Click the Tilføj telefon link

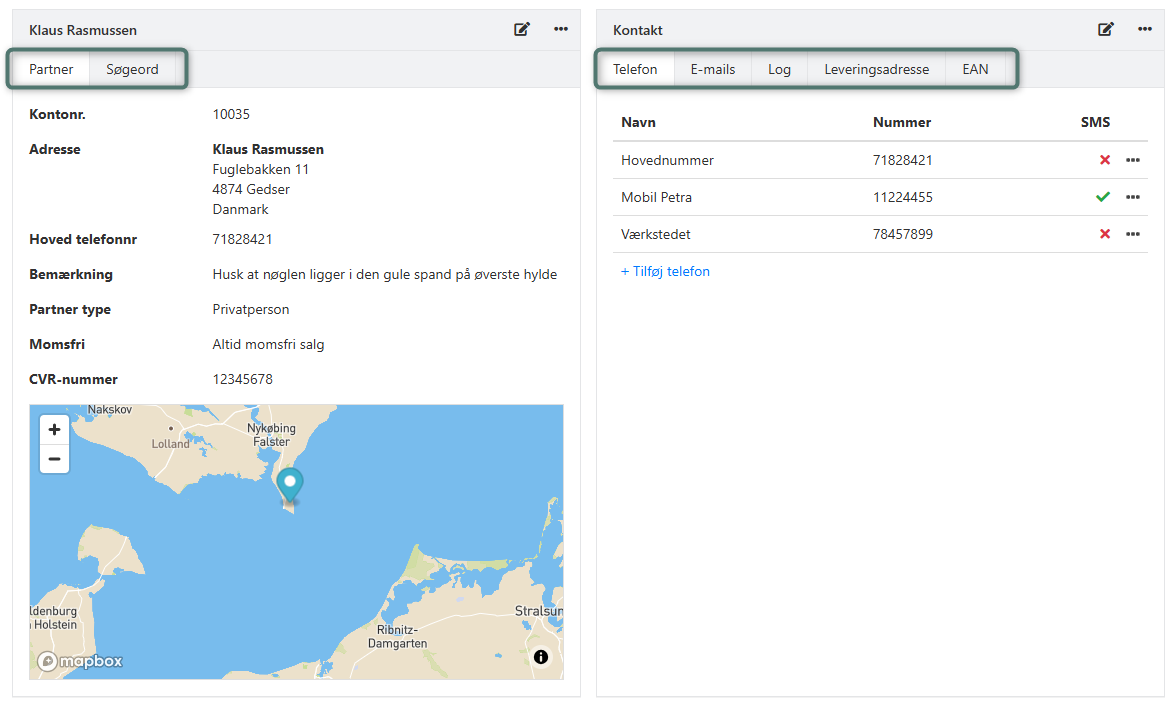point(665,272)
